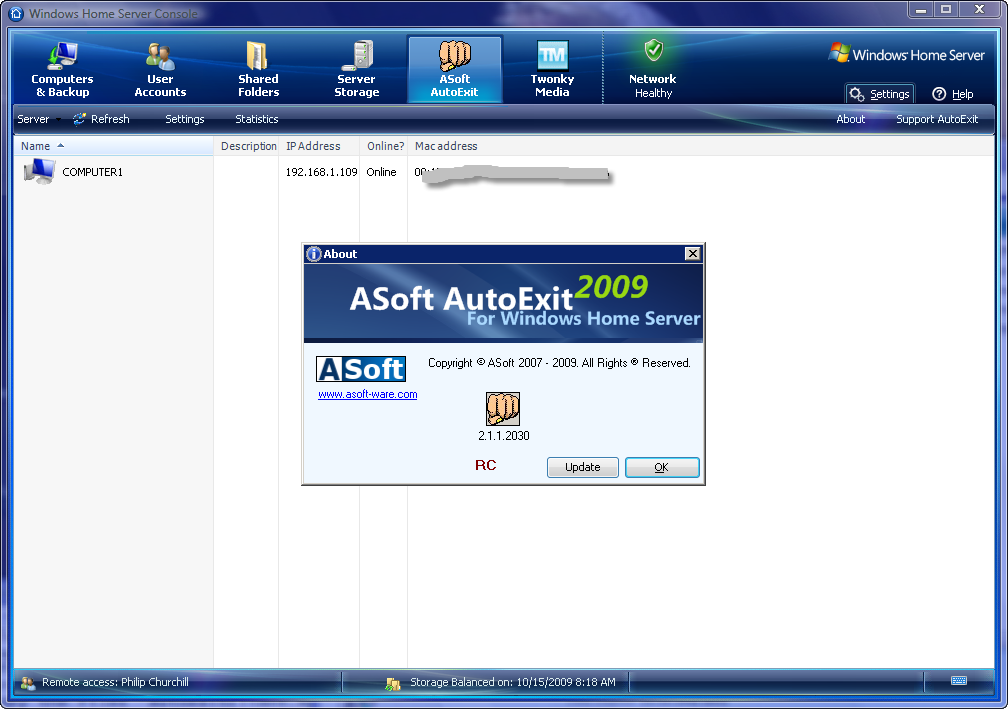Click the Online status of COMPUTER1
Viewport: 1008px width, 709px height.
[381, 172]
